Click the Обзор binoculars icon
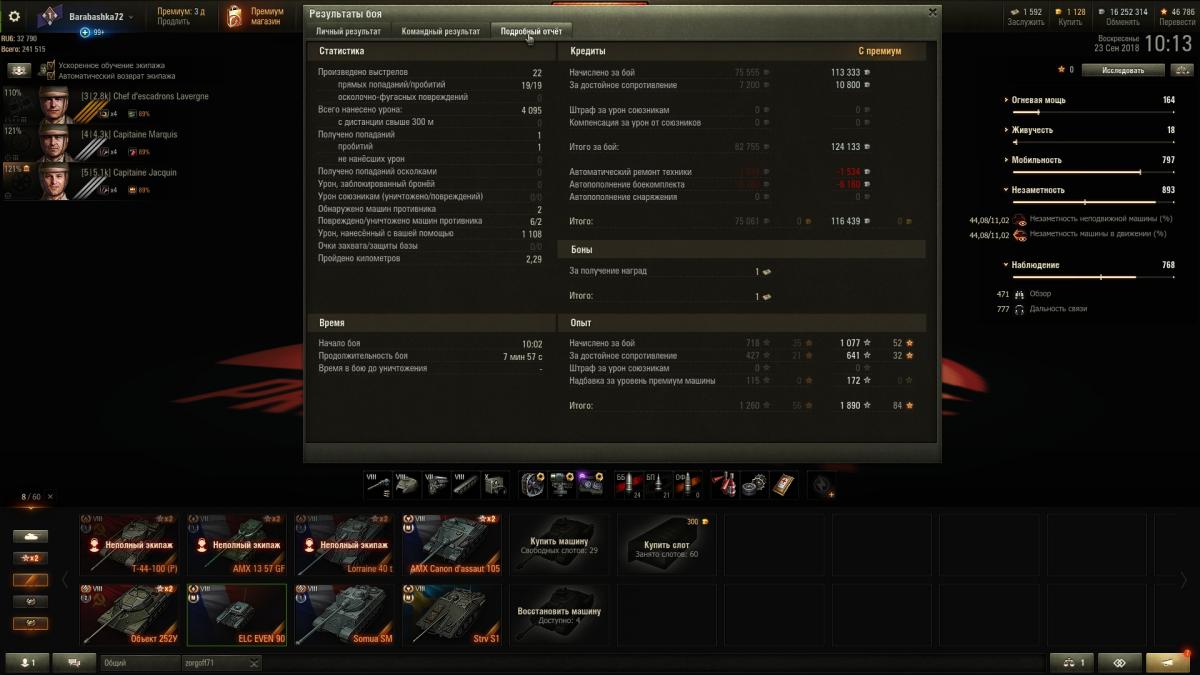1200x675 pixels. (x=1019, y=294)
